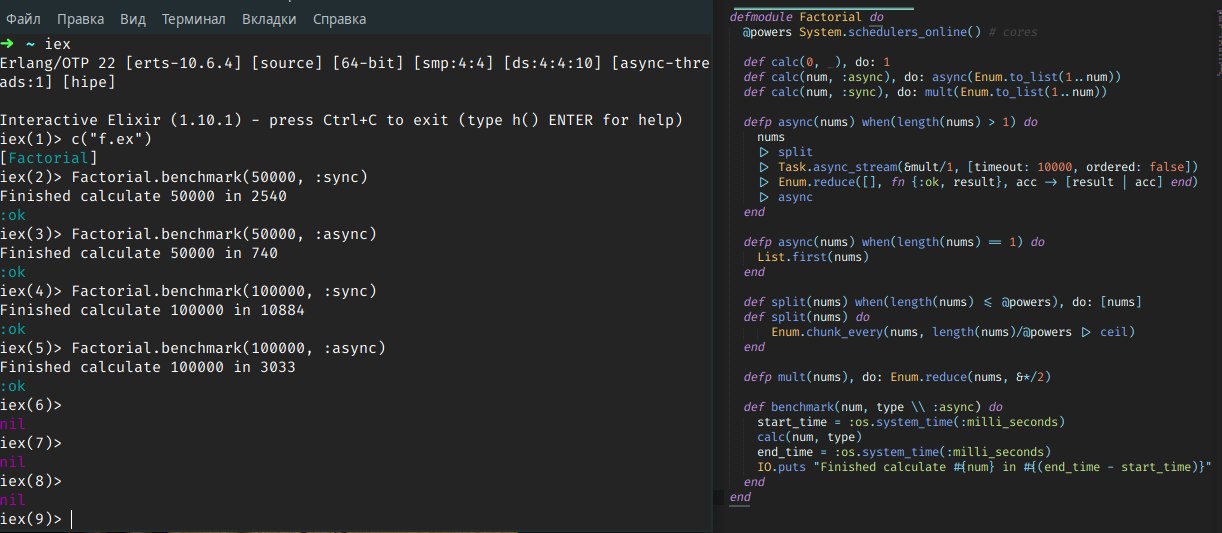Open the Вид menu
Screen dimensions: 1222x533
pyautogui.click(x=133, y=19)
